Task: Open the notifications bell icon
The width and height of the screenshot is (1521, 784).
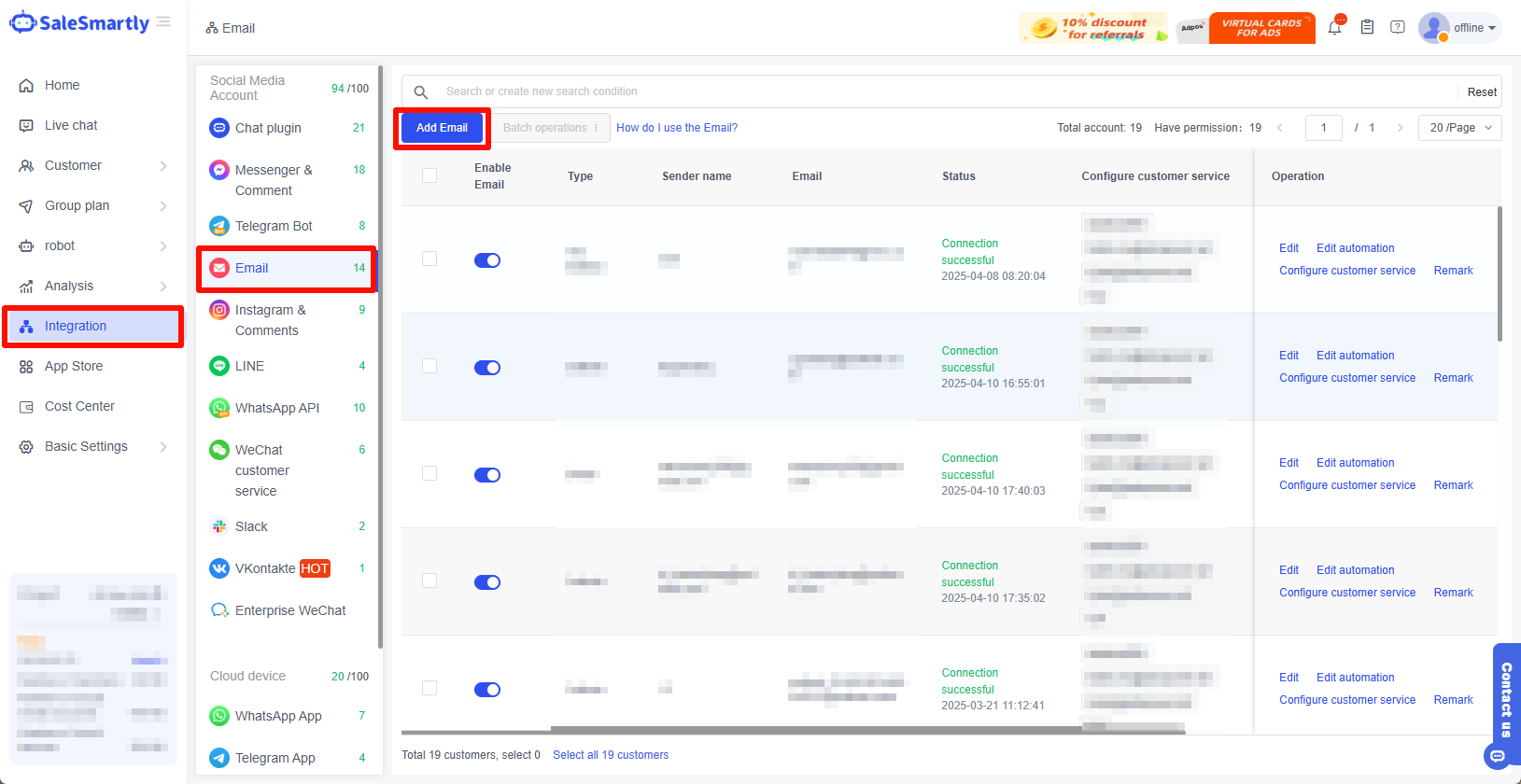Action: [x=1334, y=28]
